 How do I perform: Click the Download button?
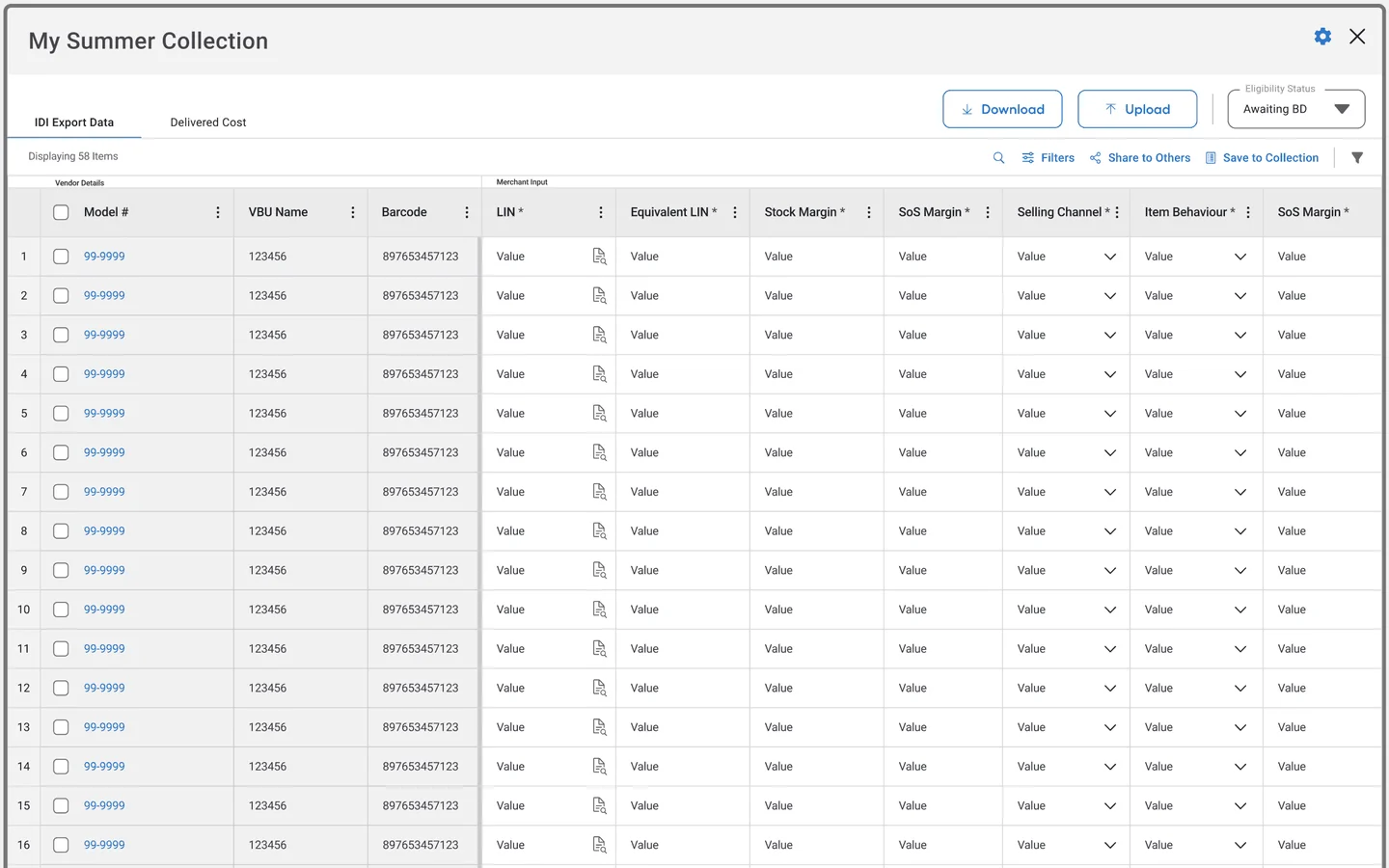pos(1002,109)
